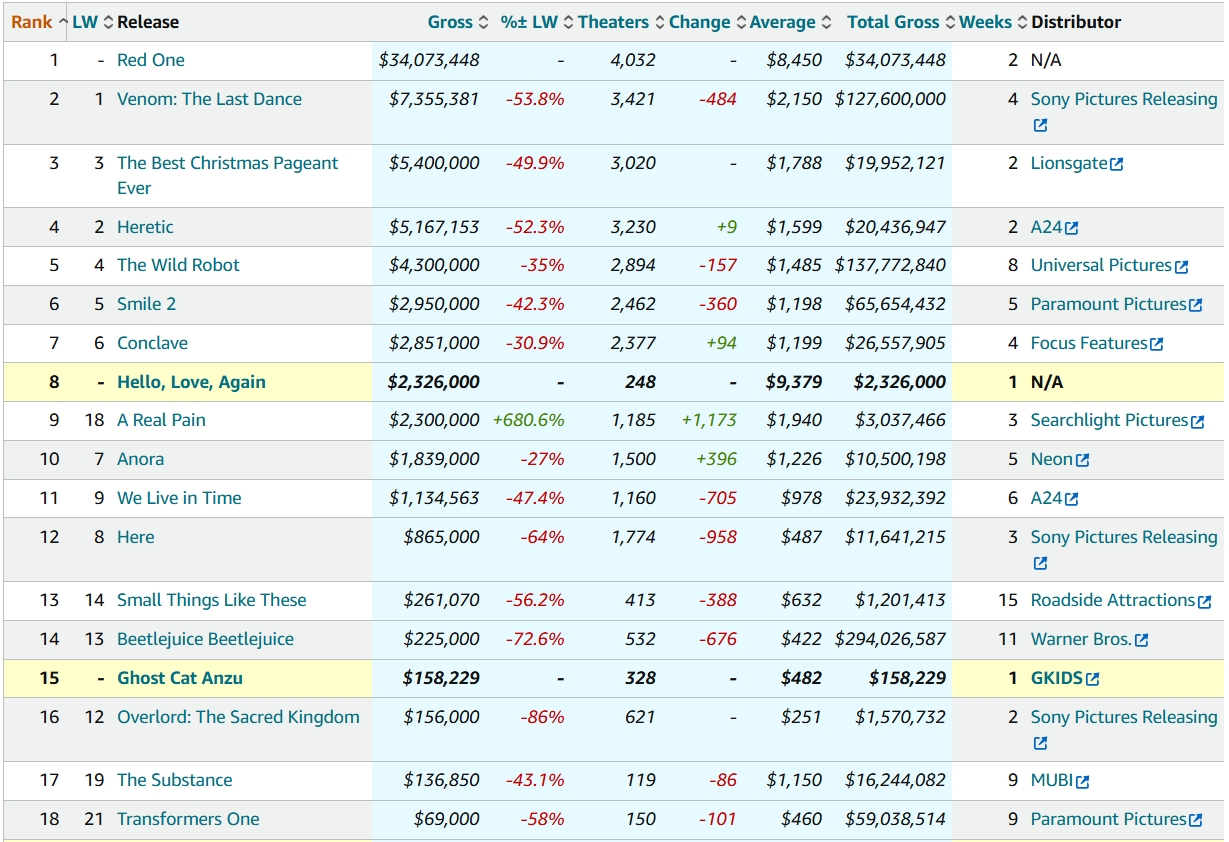This screenshot has width=1229, height=842.
Task: Select the +680.6% change value
Action: coord(529,420)
